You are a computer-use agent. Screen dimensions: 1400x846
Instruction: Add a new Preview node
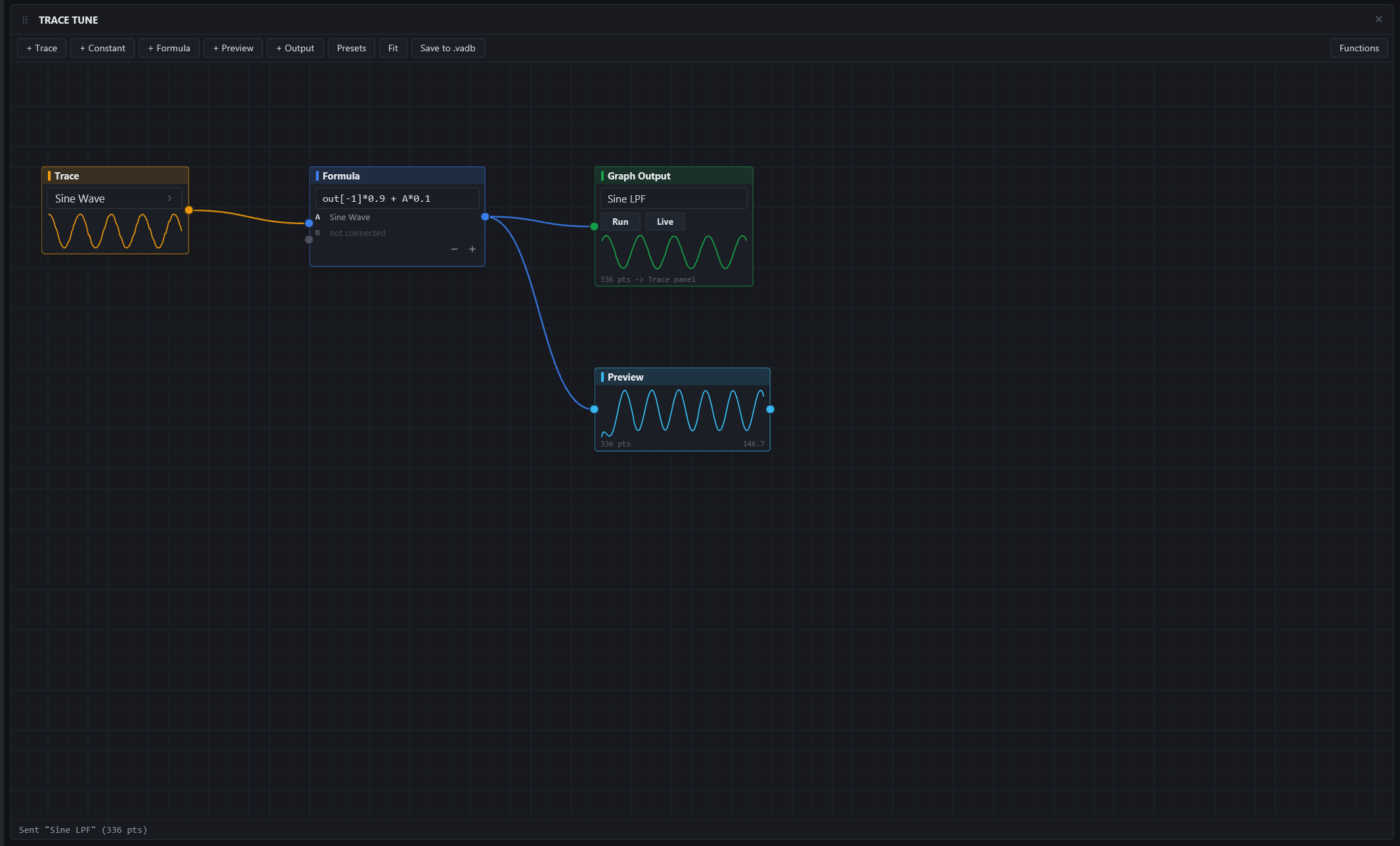point(233,48)
